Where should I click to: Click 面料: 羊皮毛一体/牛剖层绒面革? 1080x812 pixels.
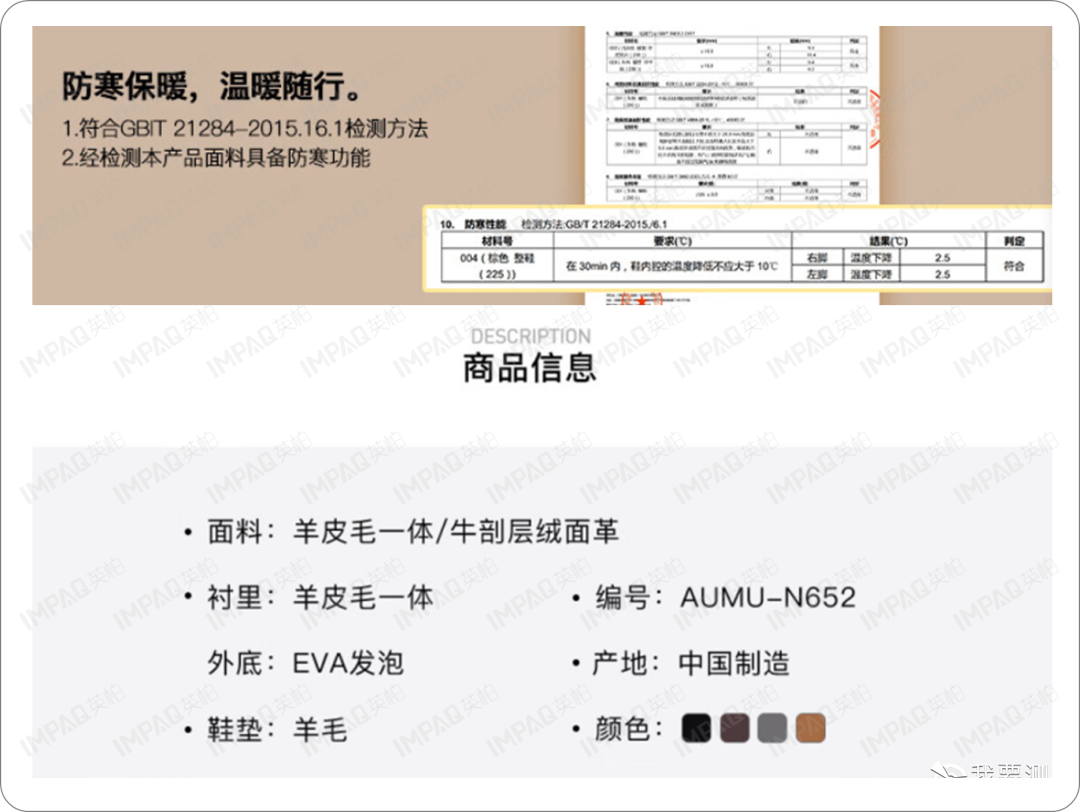point(413,532)
